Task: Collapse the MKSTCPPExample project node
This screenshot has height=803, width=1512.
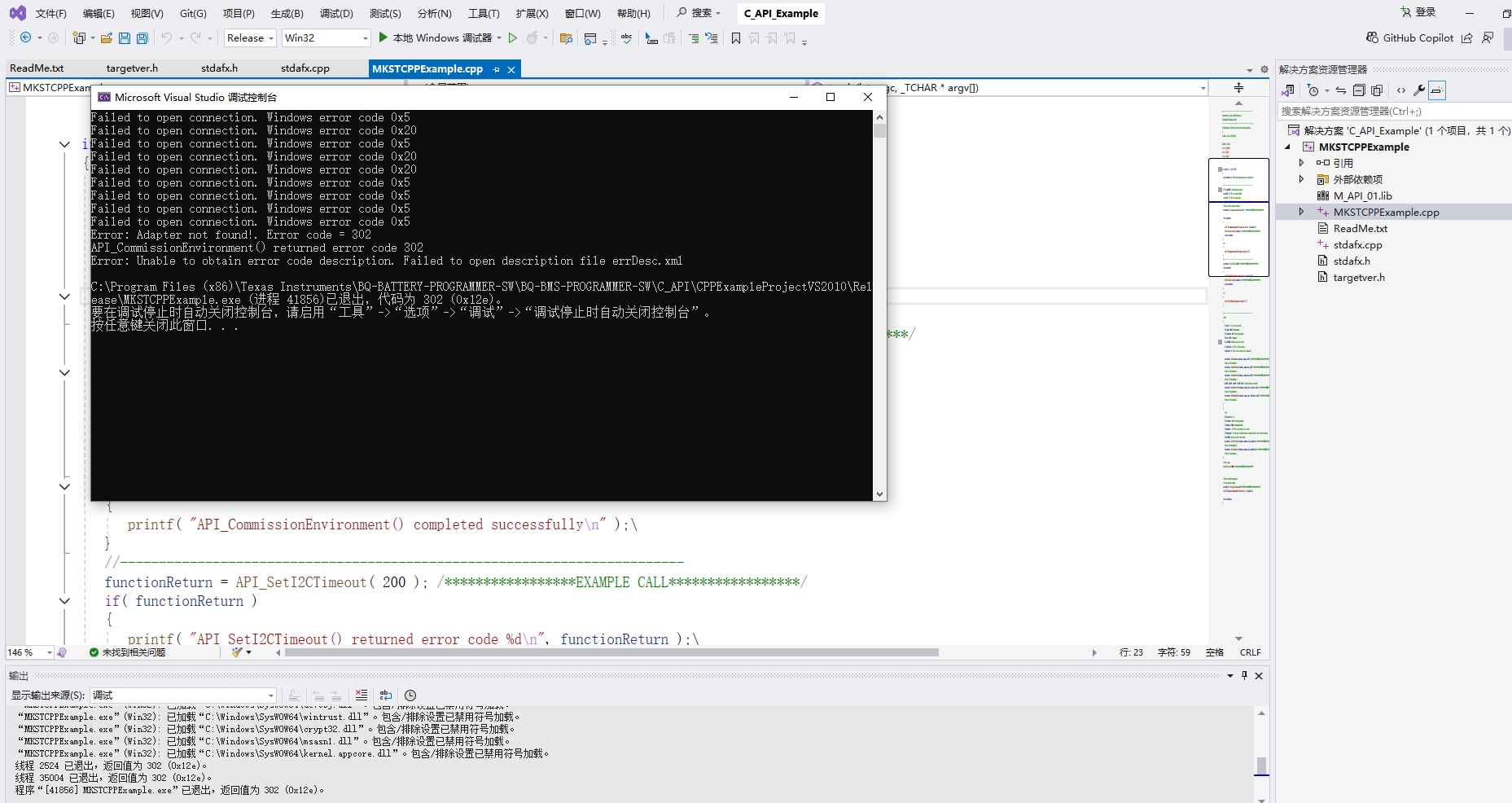Action: pyautogui.click(x=1288, y=147)
